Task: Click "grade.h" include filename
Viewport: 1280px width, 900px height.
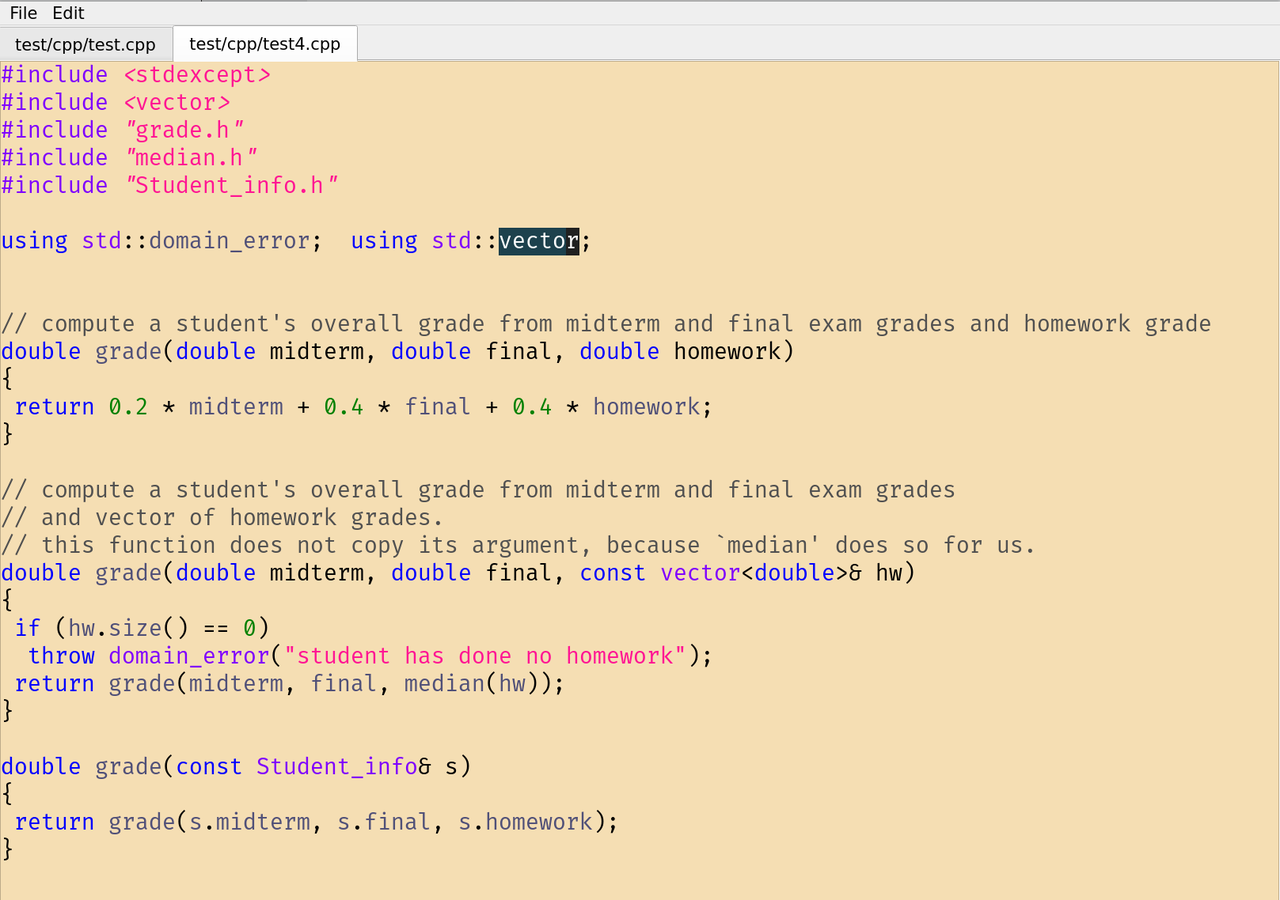Action: click(184, 130)
